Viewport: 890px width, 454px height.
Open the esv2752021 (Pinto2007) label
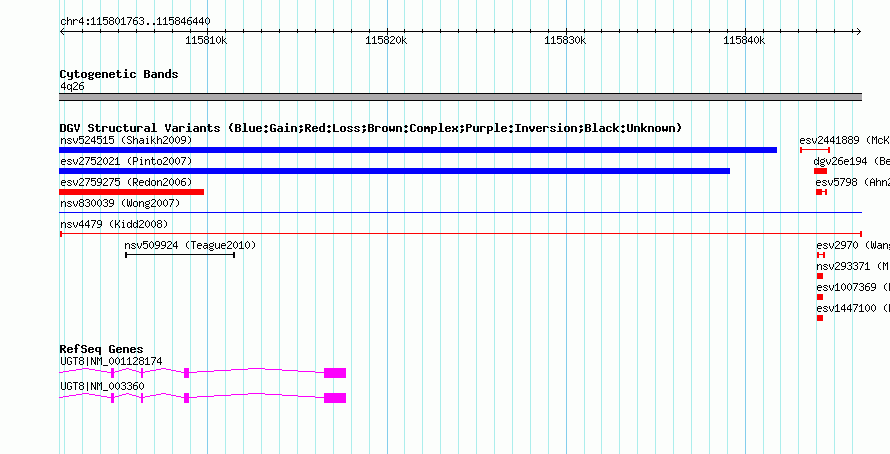click(126, 161)
